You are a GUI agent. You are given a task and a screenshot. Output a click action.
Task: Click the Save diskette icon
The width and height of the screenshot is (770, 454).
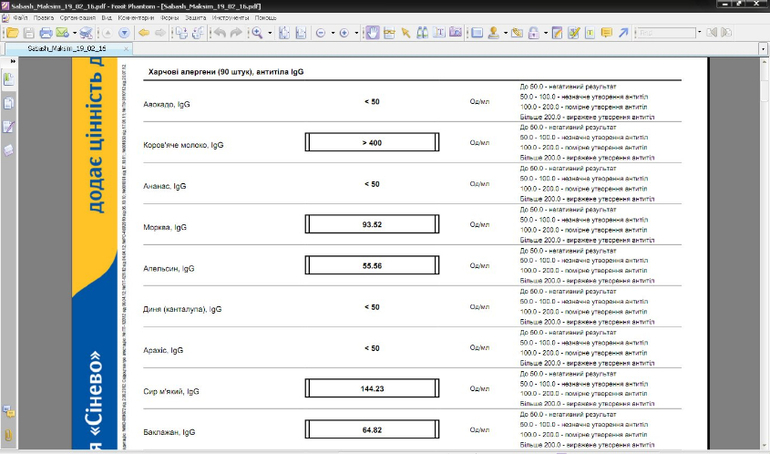click(28, 33)
